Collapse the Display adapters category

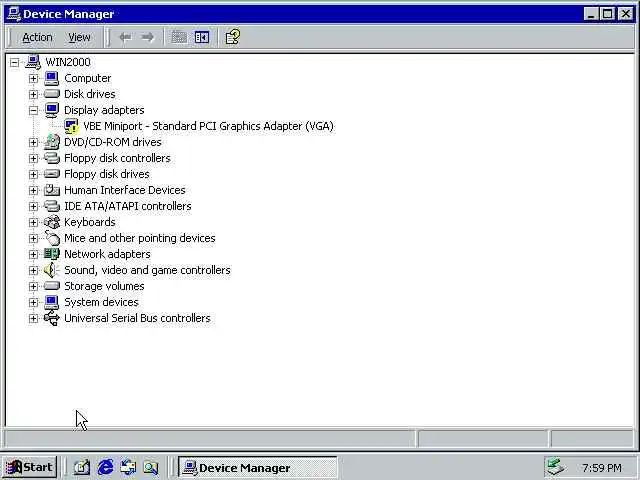pyautogui.click(x=33, y=110)
